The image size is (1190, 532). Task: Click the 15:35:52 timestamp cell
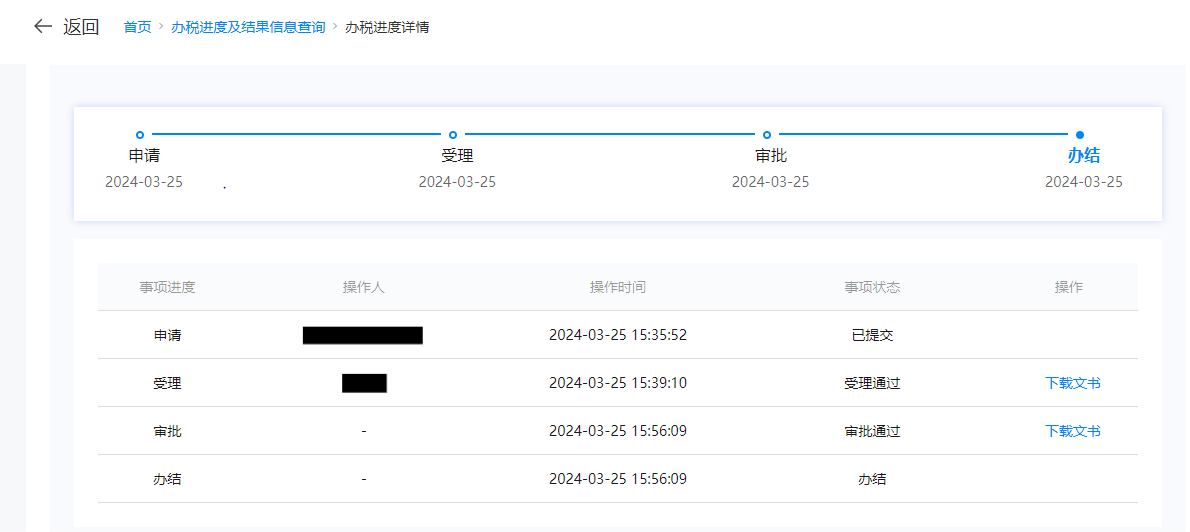[x=617, y=335]
